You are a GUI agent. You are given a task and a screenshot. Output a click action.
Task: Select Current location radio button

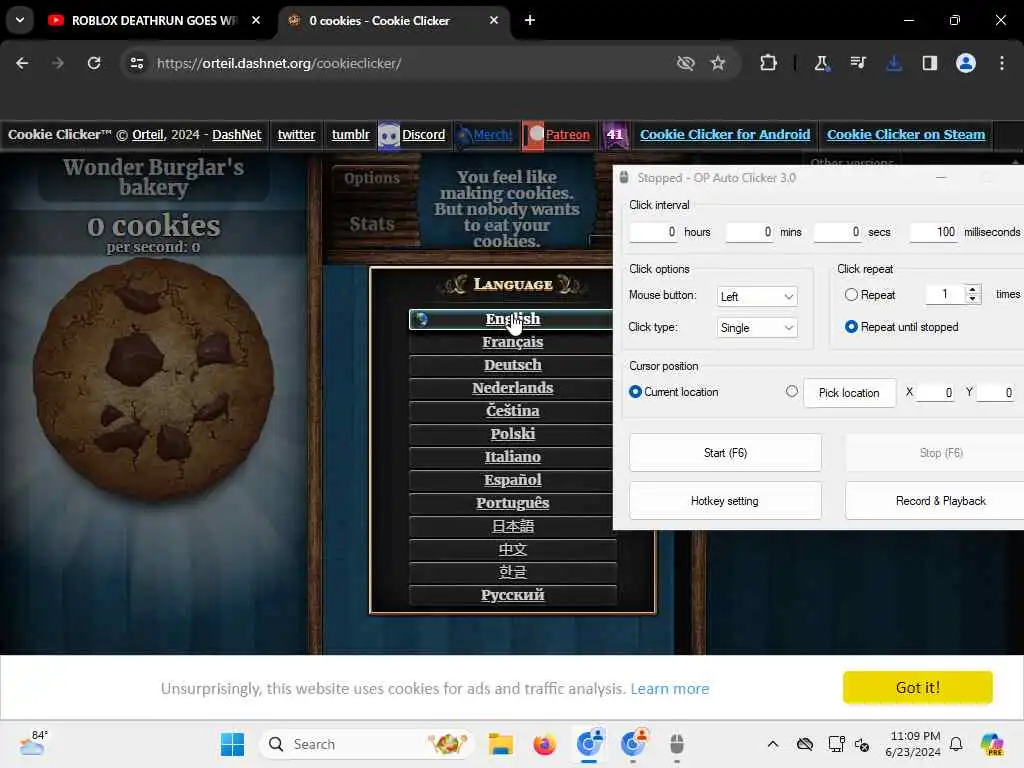(635, 392)
